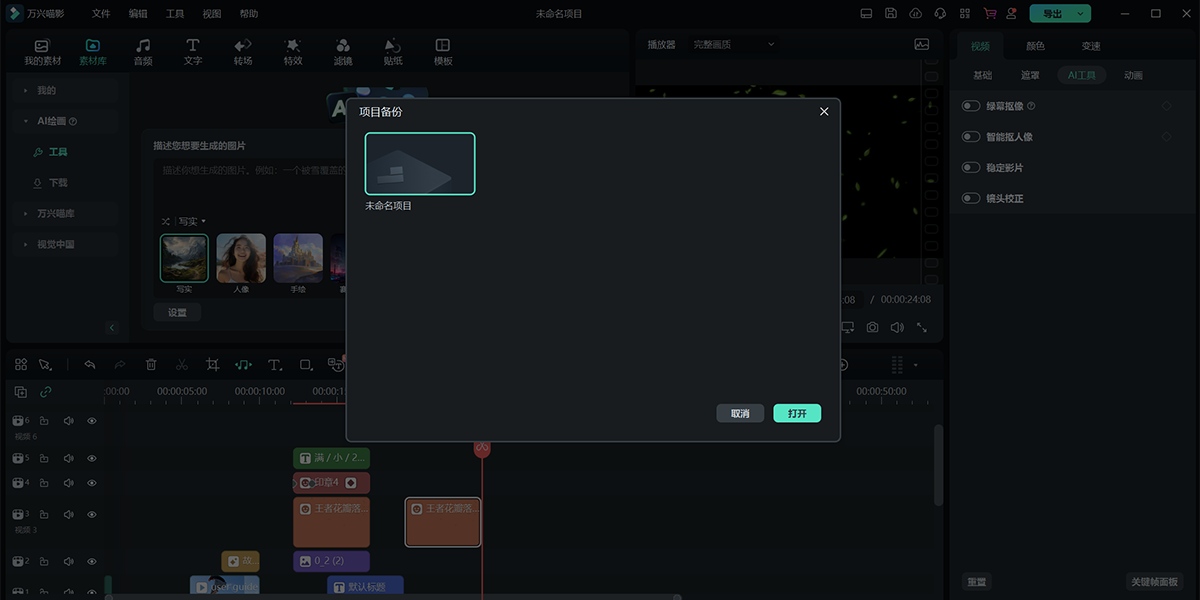Click the delete trash icon in timeline toolbar
The width and height of the screenshot is (1200, 600).
pos(151,365)
